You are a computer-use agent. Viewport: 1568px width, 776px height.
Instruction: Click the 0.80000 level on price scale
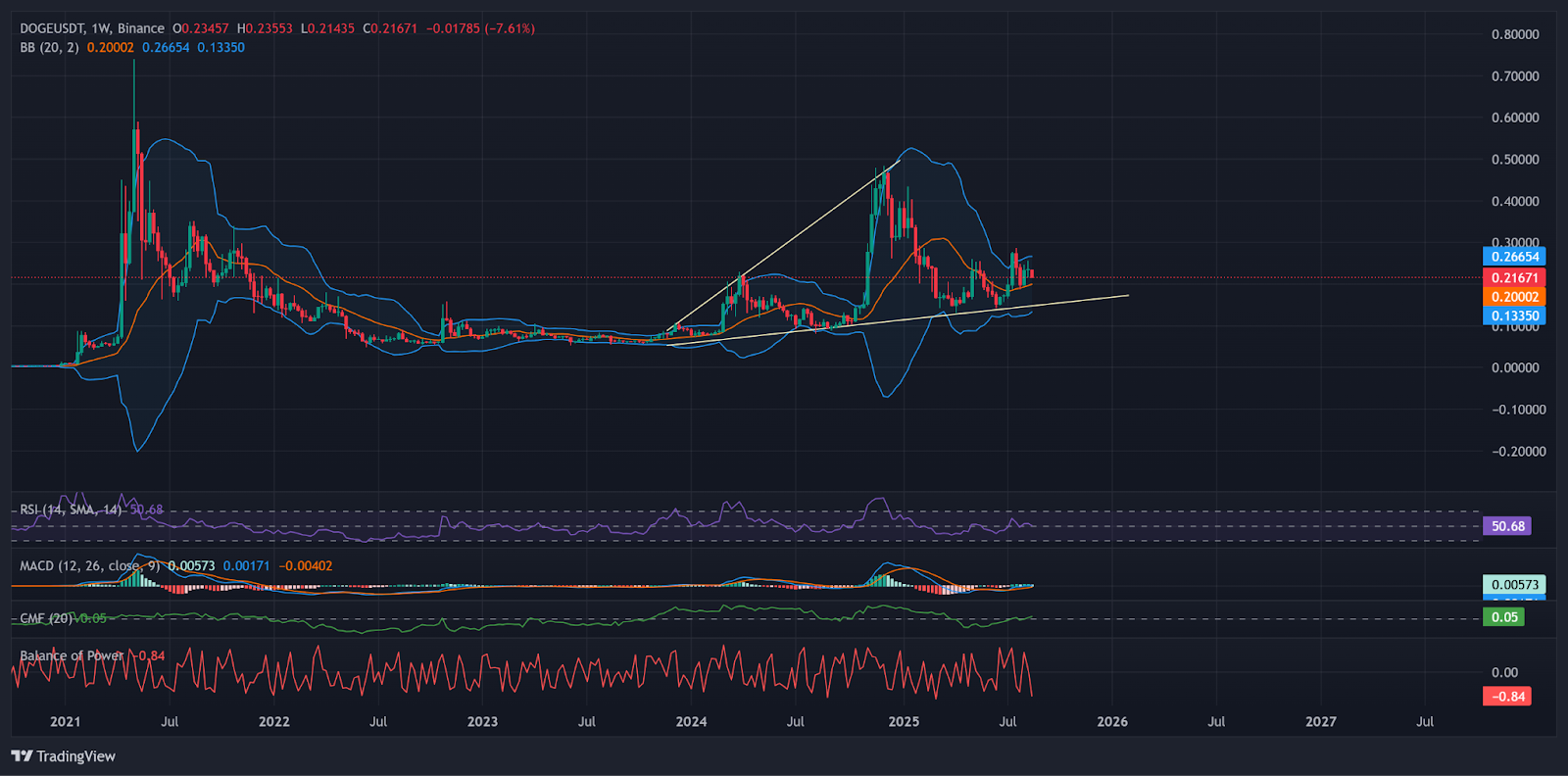click(x=1515, y=34)
